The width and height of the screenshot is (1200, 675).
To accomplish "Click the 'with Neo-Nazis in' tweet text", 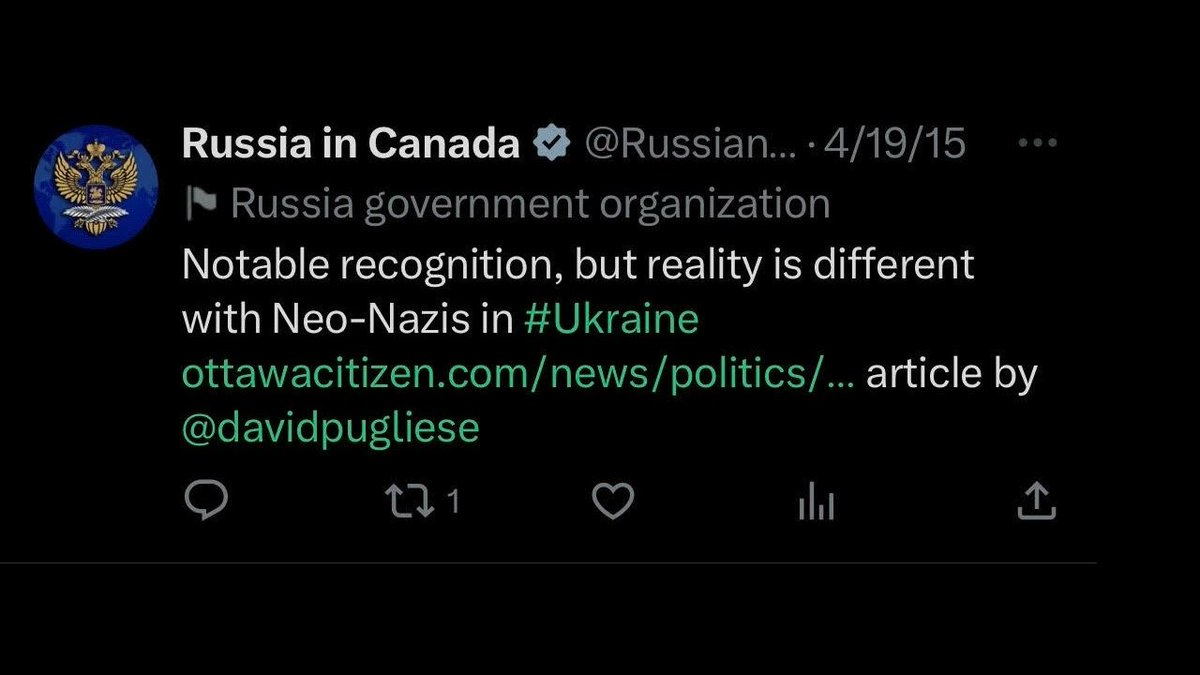I will [349, 320].
